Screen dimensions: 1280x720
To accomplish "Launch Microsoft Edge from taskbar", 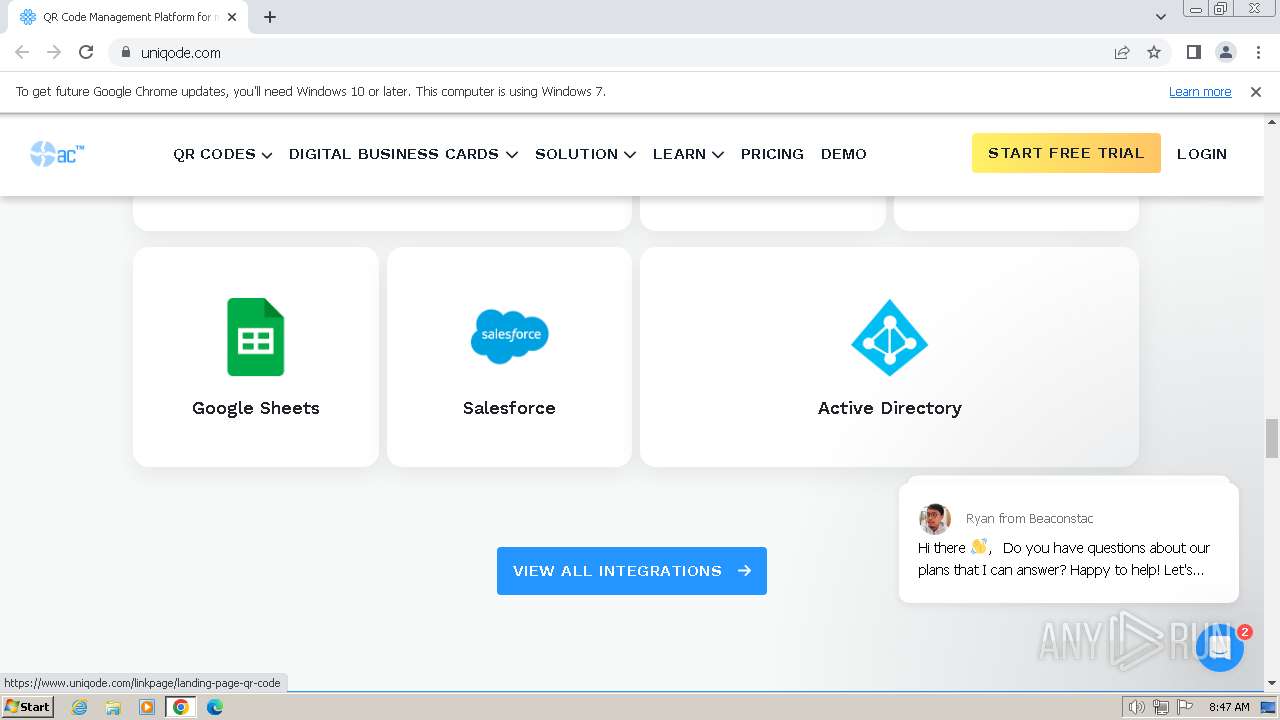I will click(215, 707).
